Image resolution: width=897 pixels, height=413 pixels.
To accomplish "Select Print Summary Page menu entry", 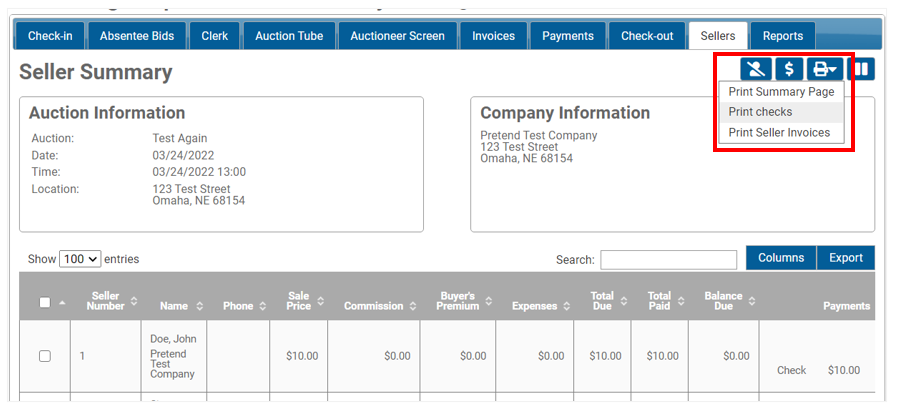I will [x=781, y=92].
